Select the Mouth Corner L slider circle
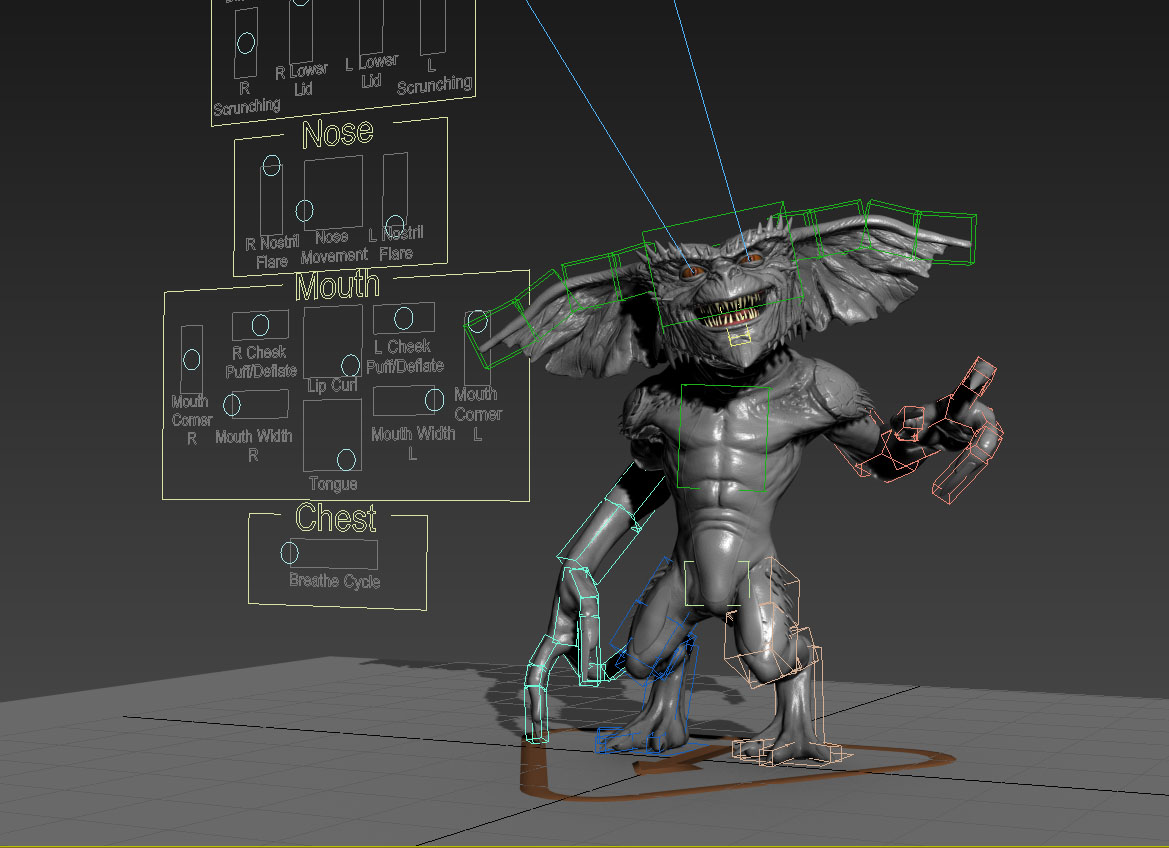Viewport: 1169px width, 848px height. click(x=478, y=321)
